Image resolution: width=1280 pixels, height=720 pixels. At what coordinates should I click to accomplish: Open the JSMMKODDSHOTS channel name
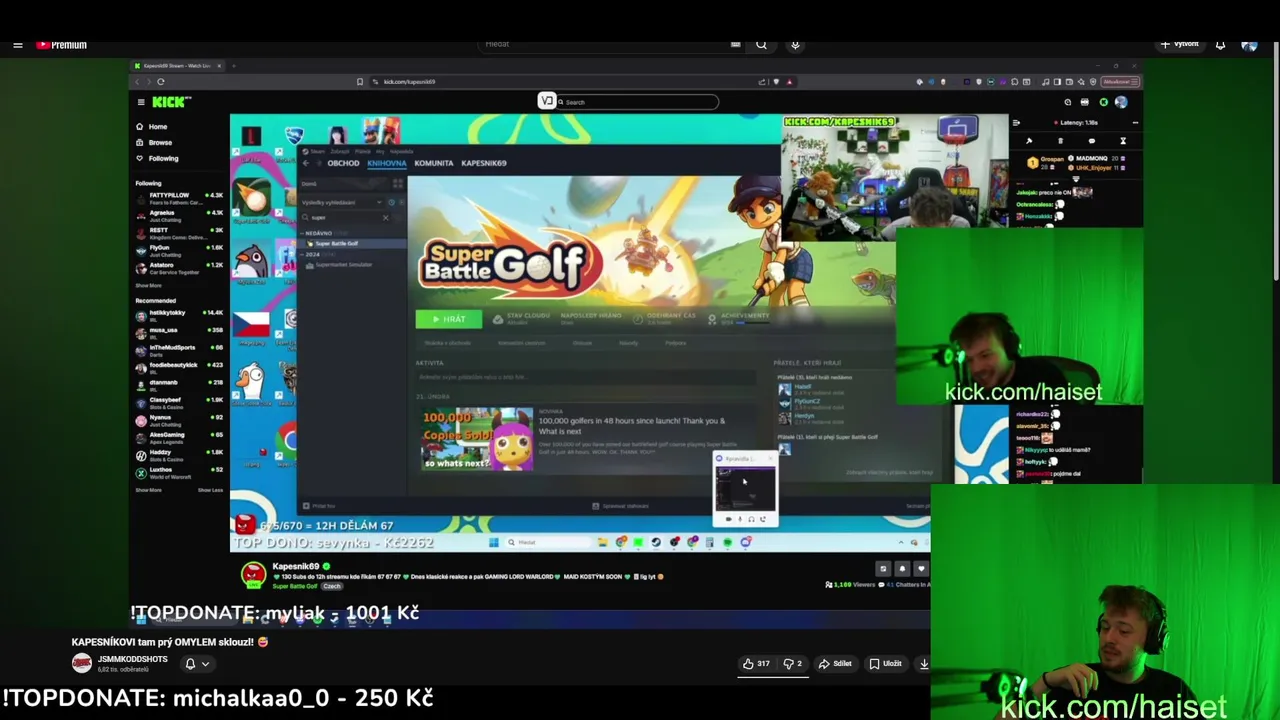tap(133, 659)
